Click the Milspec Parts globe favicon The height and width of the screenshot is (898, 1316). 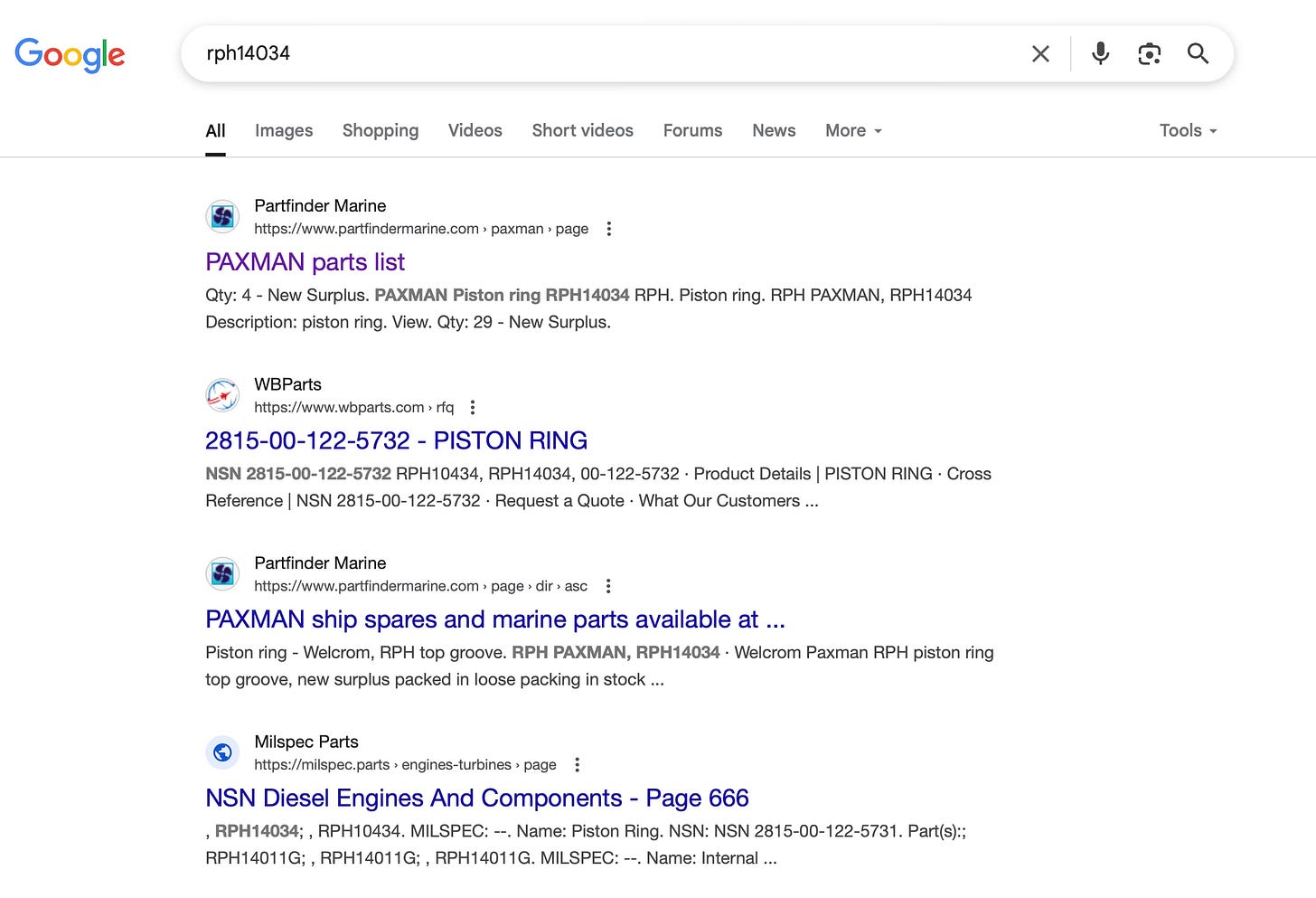pyautogui.click(x=222, y=752)
